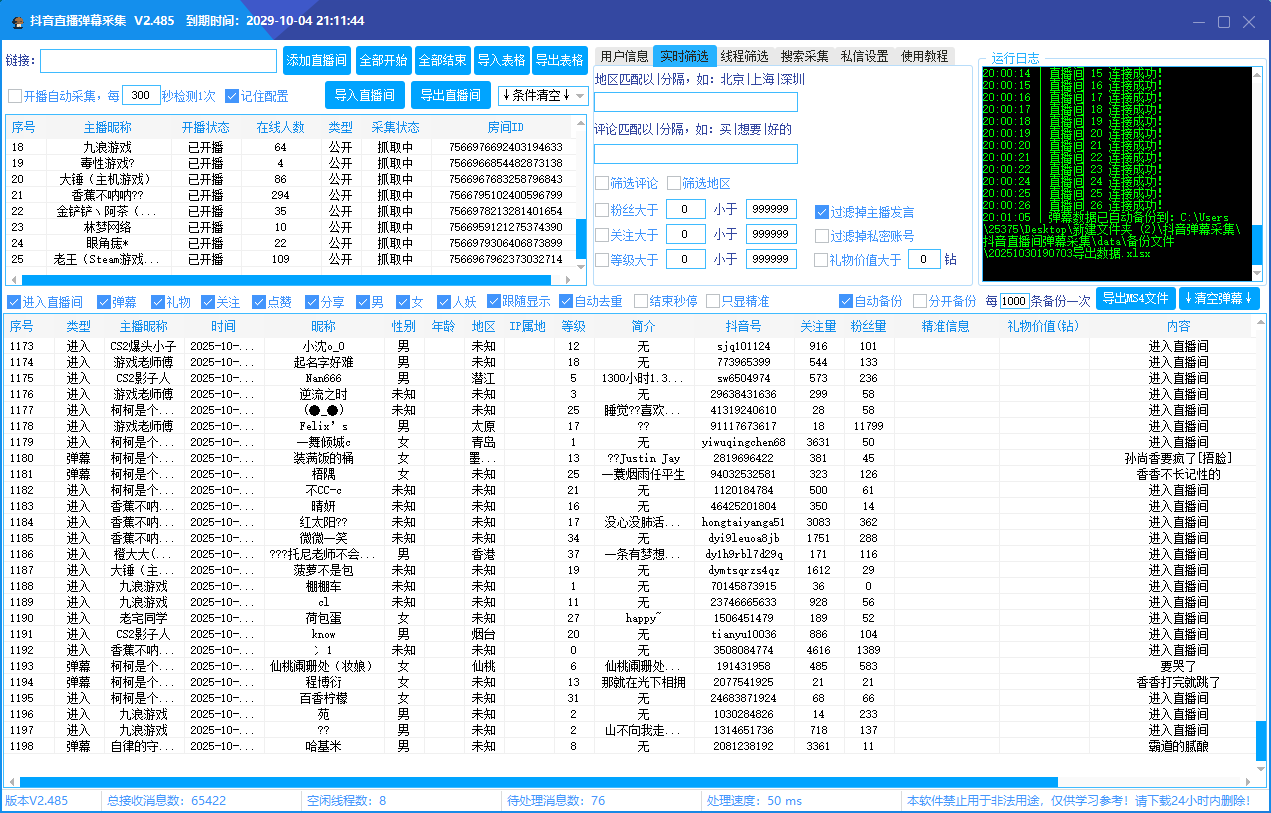Click the 等级 column header
The image size is (1271, 813).
(x=573, y=326)
